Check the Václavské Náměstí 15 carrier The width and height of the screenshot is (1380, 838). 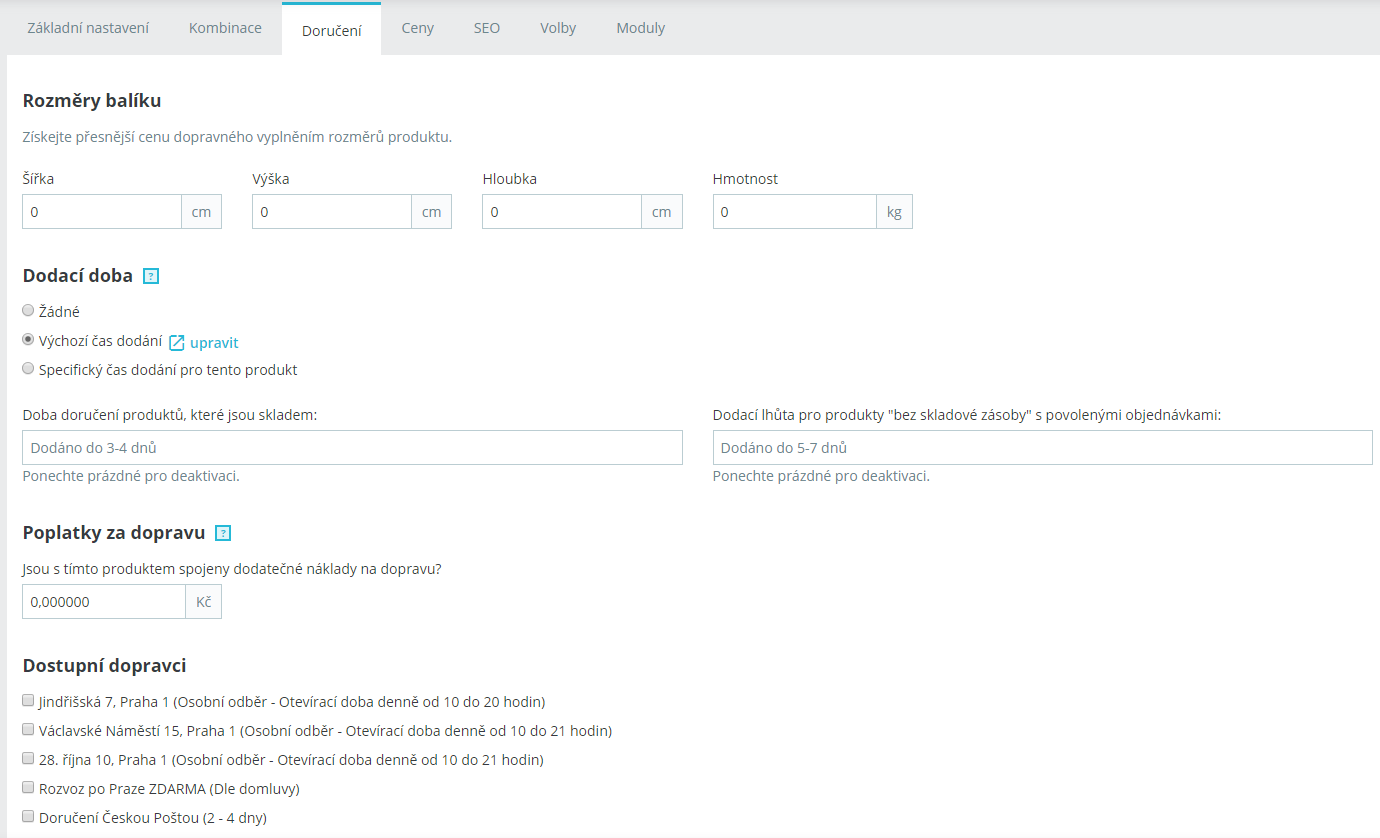(28, 729)
